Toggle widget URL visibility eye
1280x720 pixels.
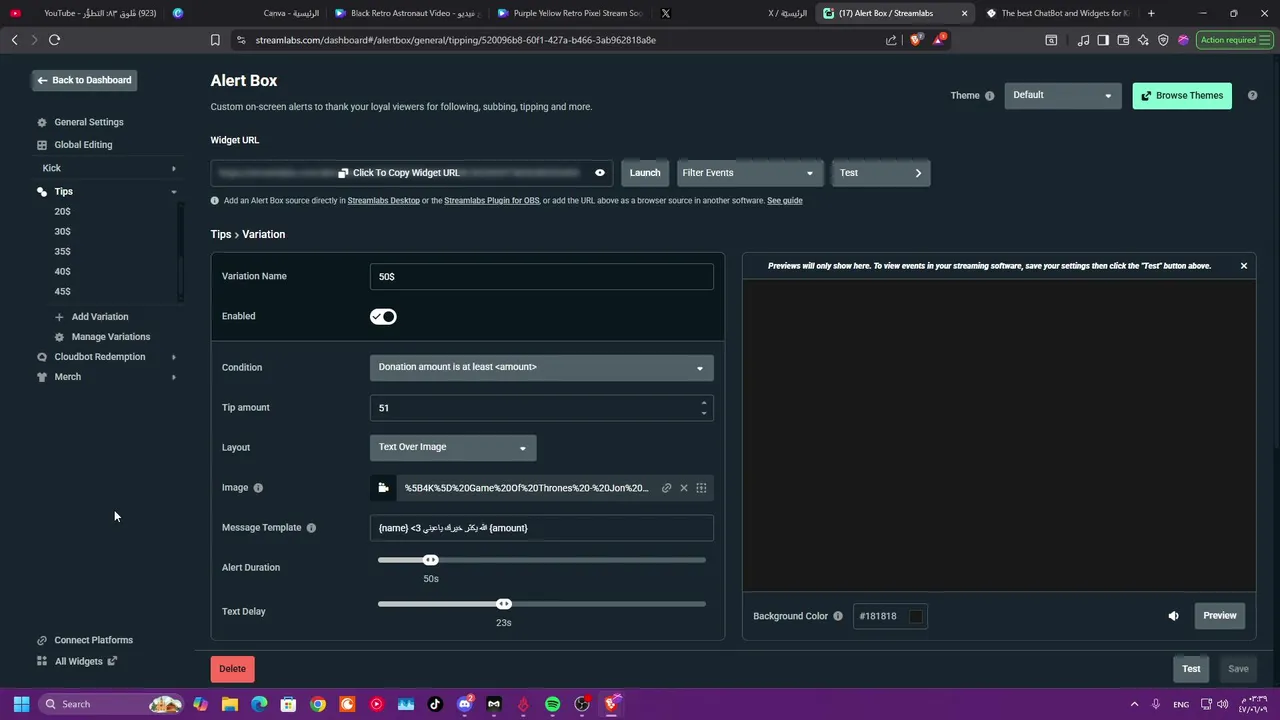[600, 173]
